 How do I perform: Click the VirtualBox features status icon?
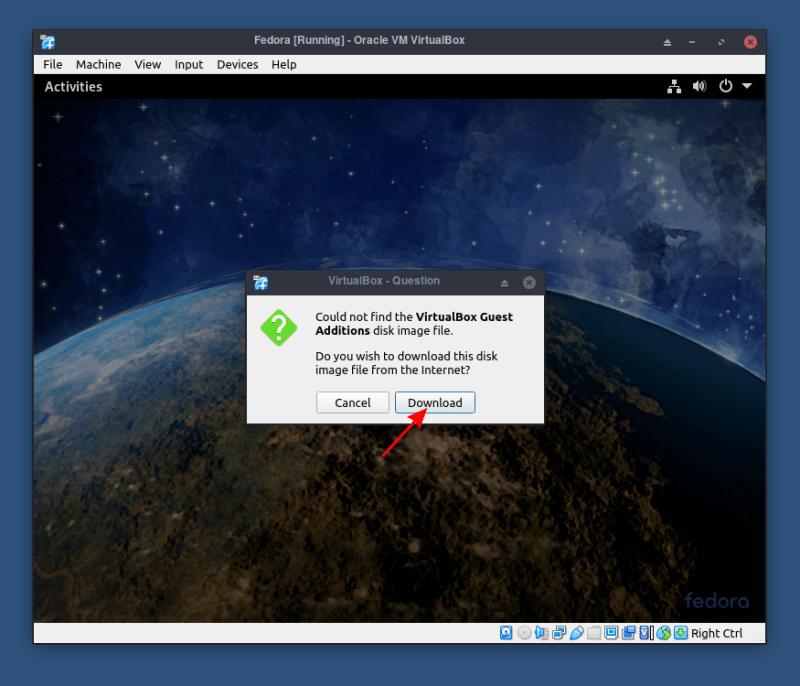click(641, 633)
